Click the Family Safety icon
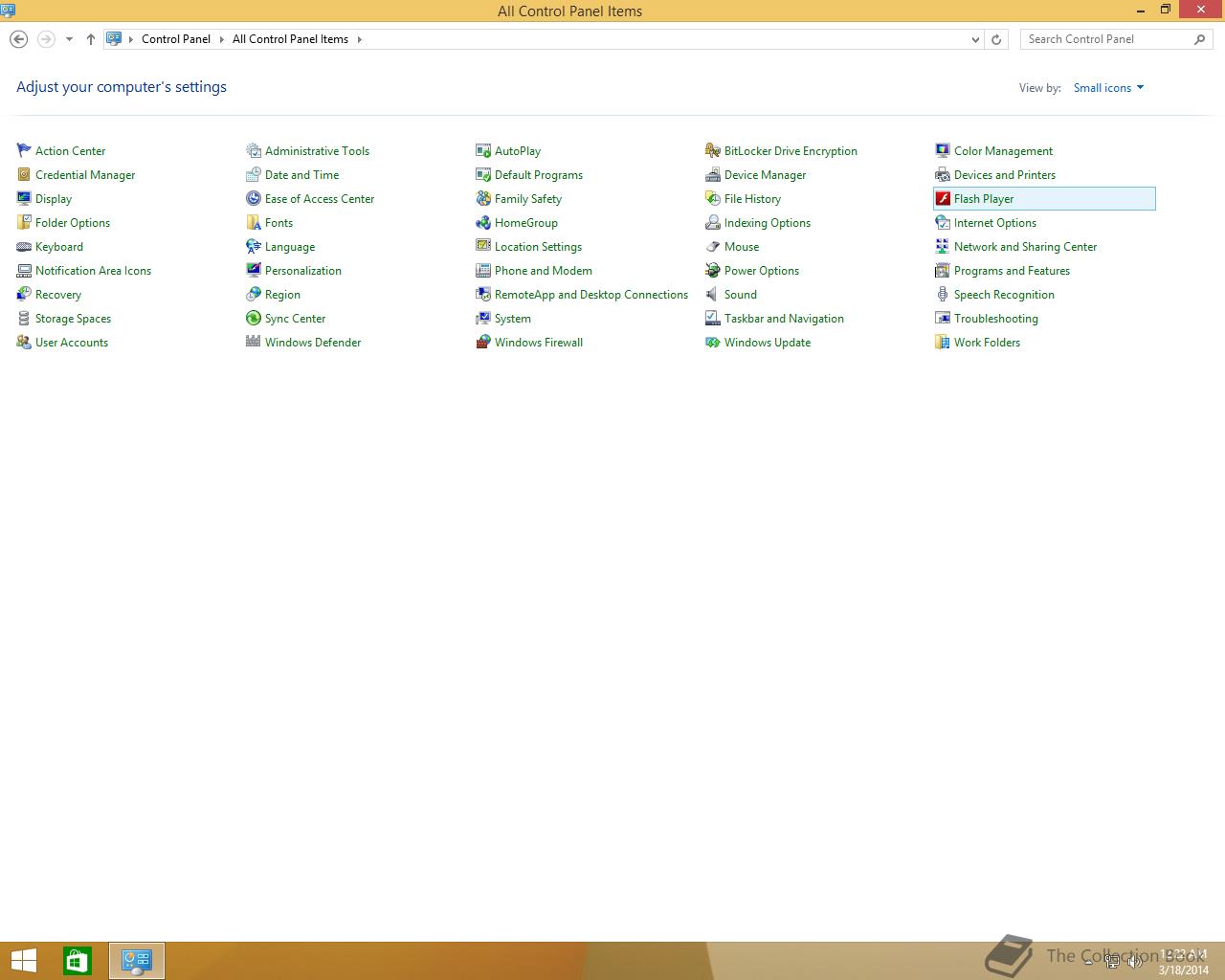Screen dimensions: 1225x980 tap(483, 198)
